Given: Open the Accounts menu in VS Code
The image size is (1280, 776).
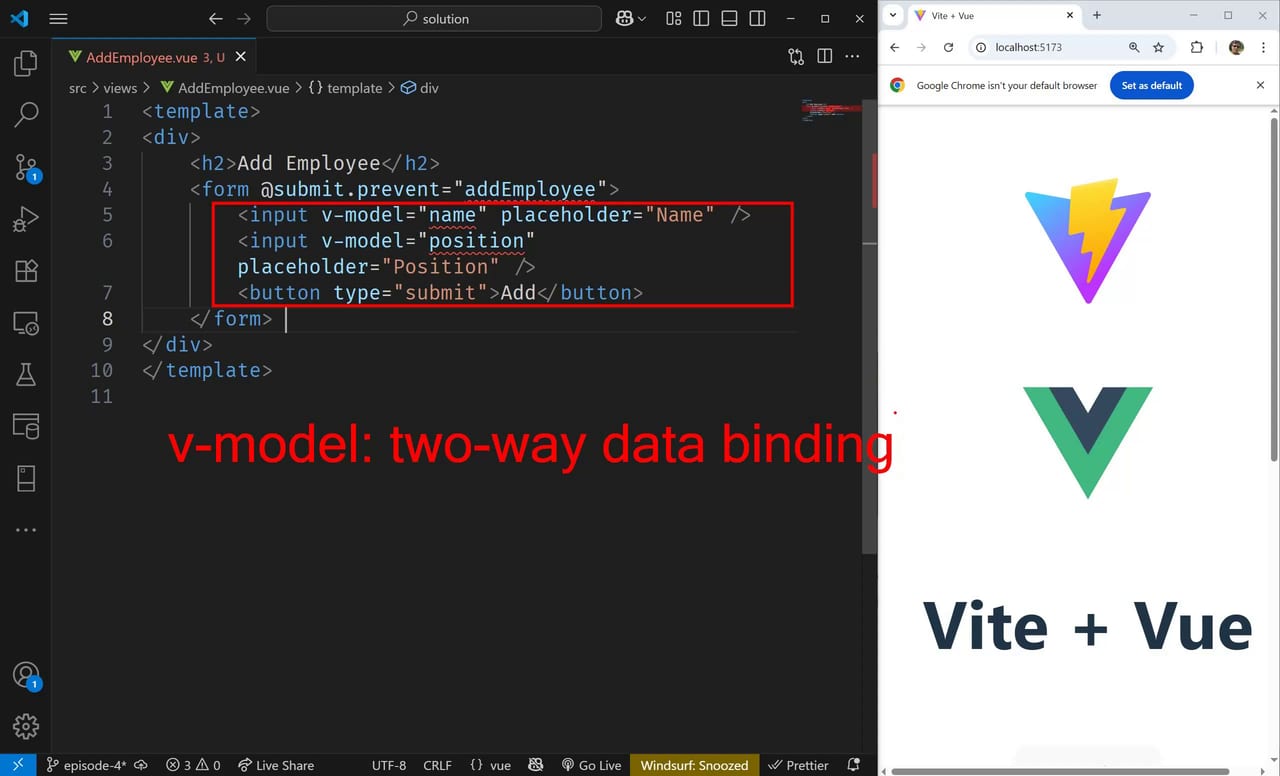Looking at the screenshot, I should (x=26, y=675).
